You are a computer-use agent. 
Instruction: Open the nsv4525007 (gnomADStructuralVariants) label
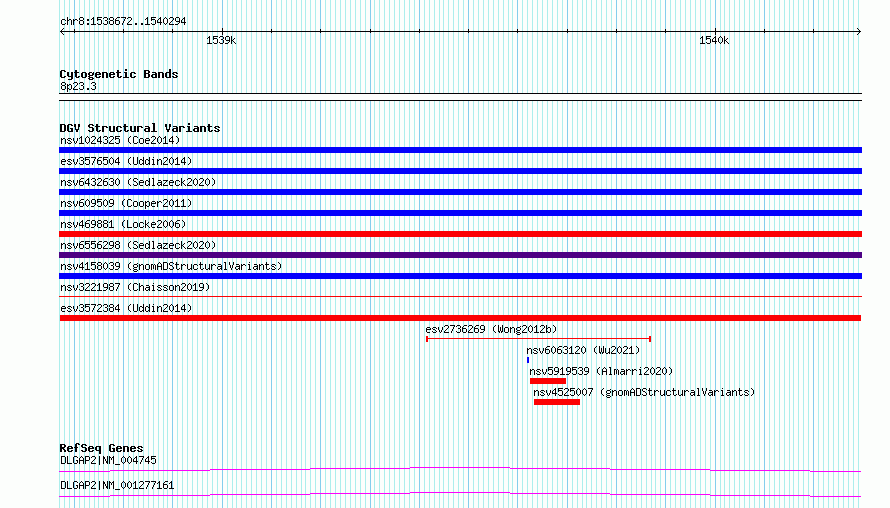[x=644, y=392]
